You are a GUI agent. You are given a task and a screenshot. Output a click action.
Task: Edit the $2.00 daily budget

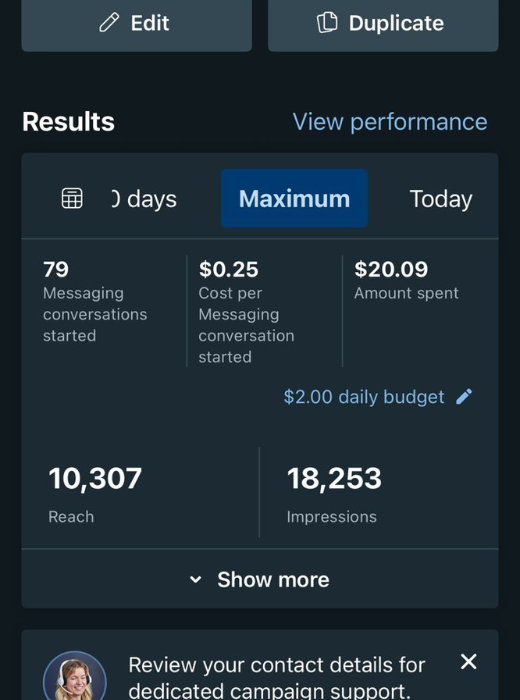coord(364,397)
